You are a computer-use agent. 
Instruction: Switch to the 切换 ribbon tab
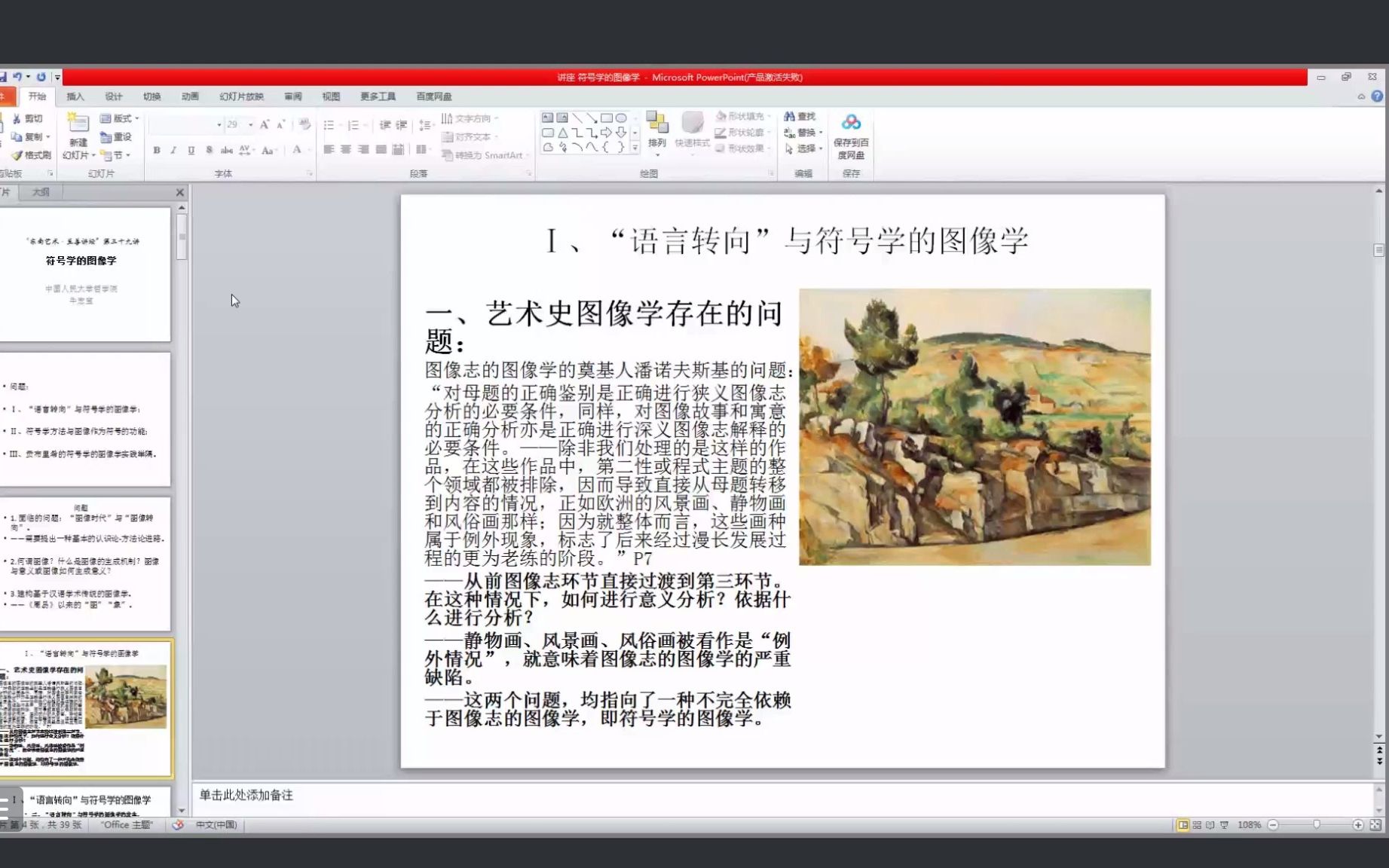pyautogui.click(x=152, y=96)
